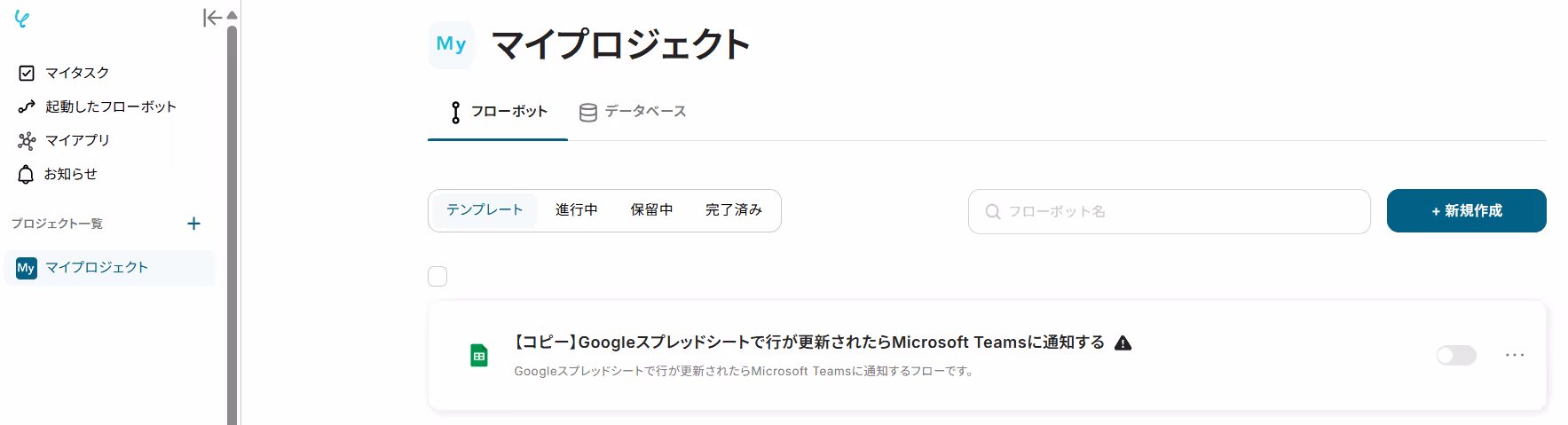The image size is (1568, 425).
Task: Select the 進行中 filter
Action: click(576, 210)
